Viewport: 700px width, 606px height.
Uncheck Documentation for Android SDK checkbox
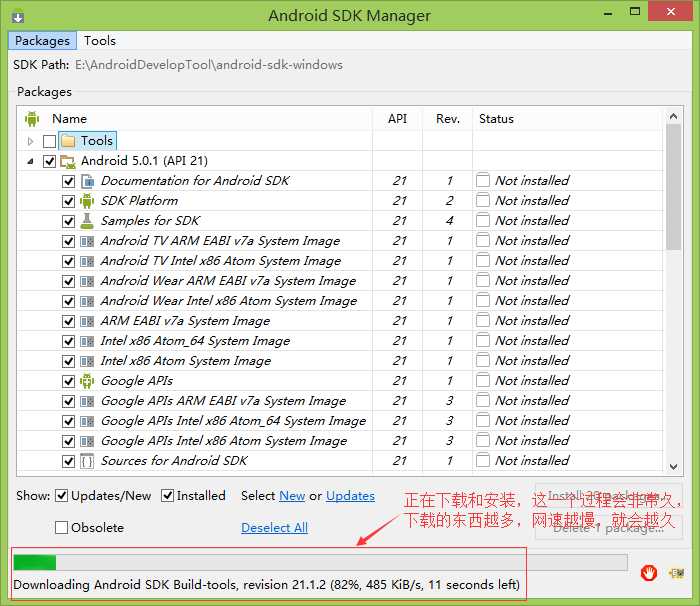click(68, 181)
